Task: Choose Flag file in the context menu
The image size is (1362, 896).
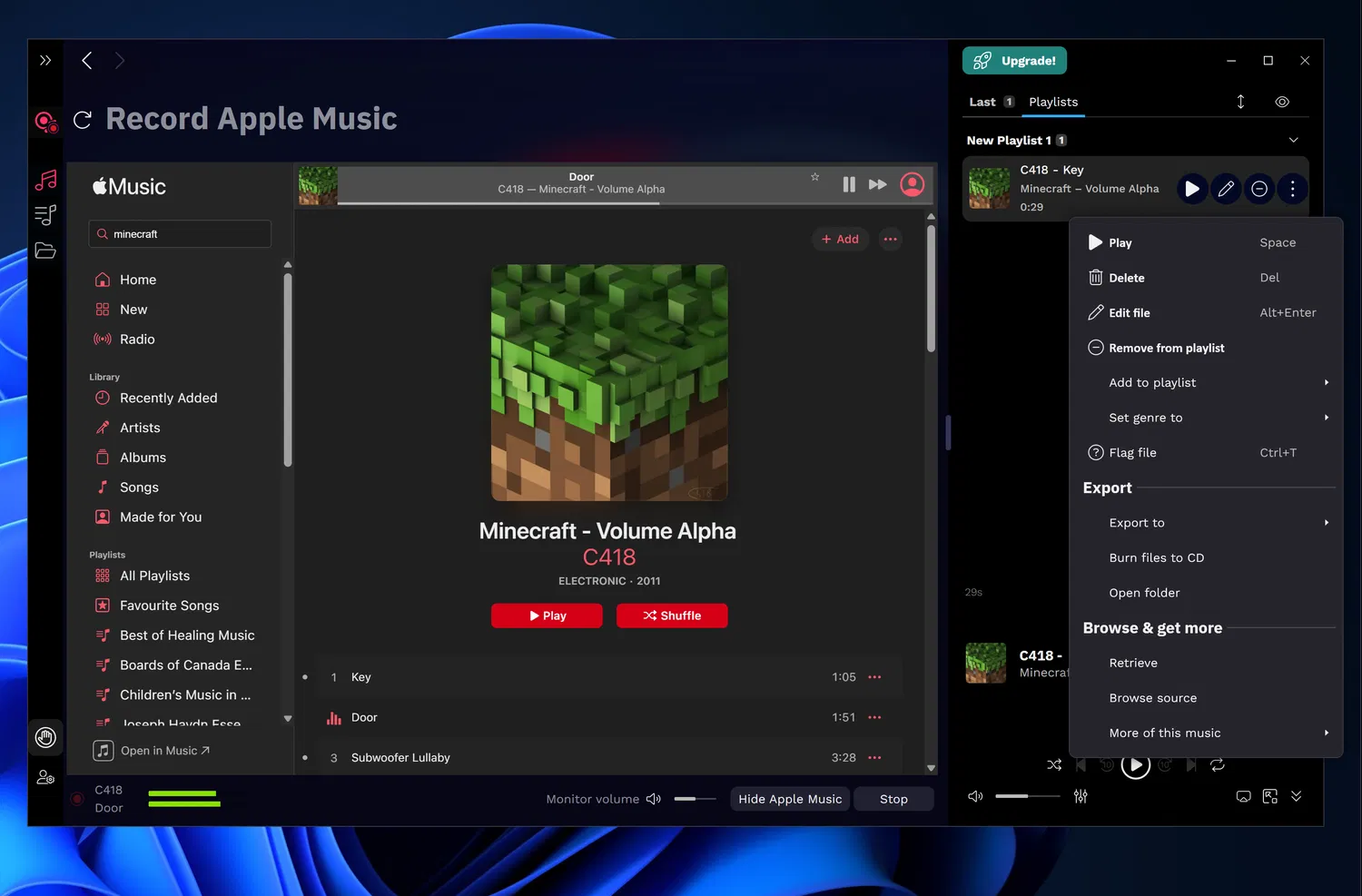Action: 1204,453
